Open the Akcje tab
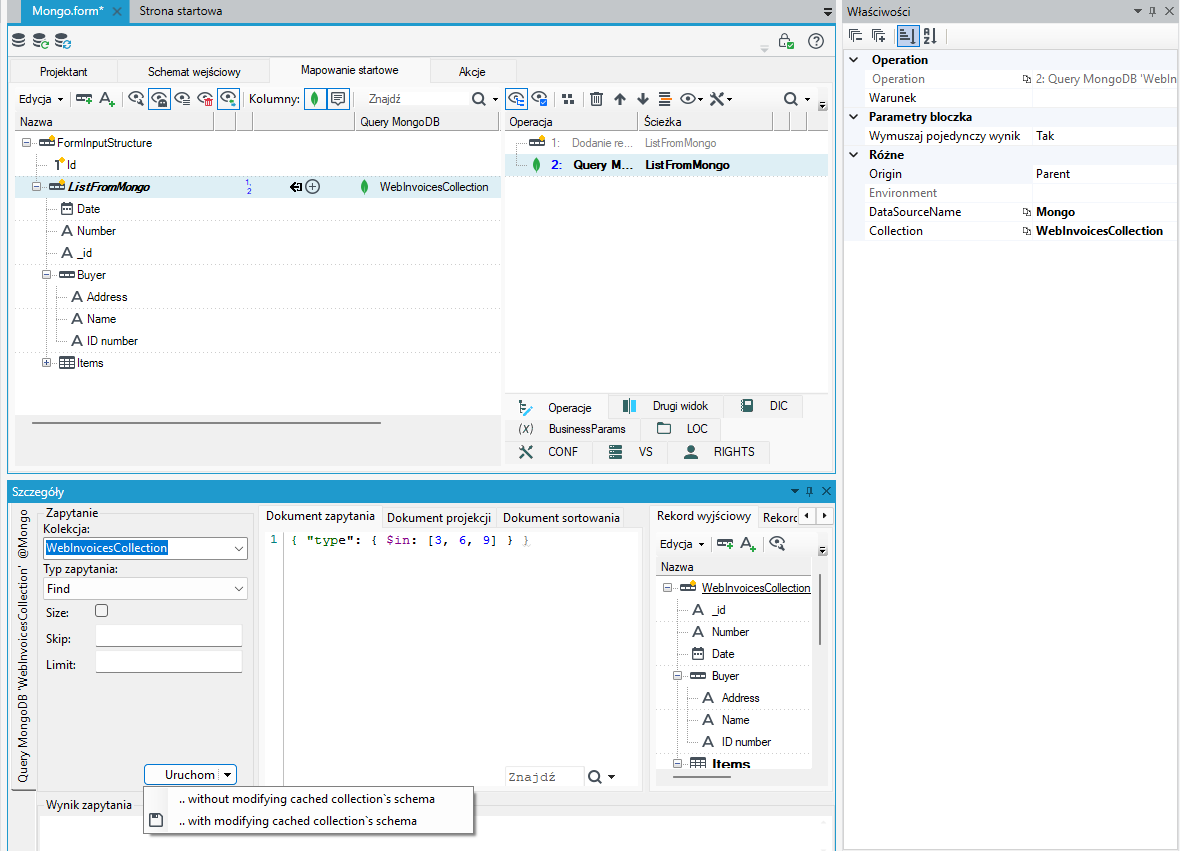The image size is (1180, 851). tap(472, 71)
